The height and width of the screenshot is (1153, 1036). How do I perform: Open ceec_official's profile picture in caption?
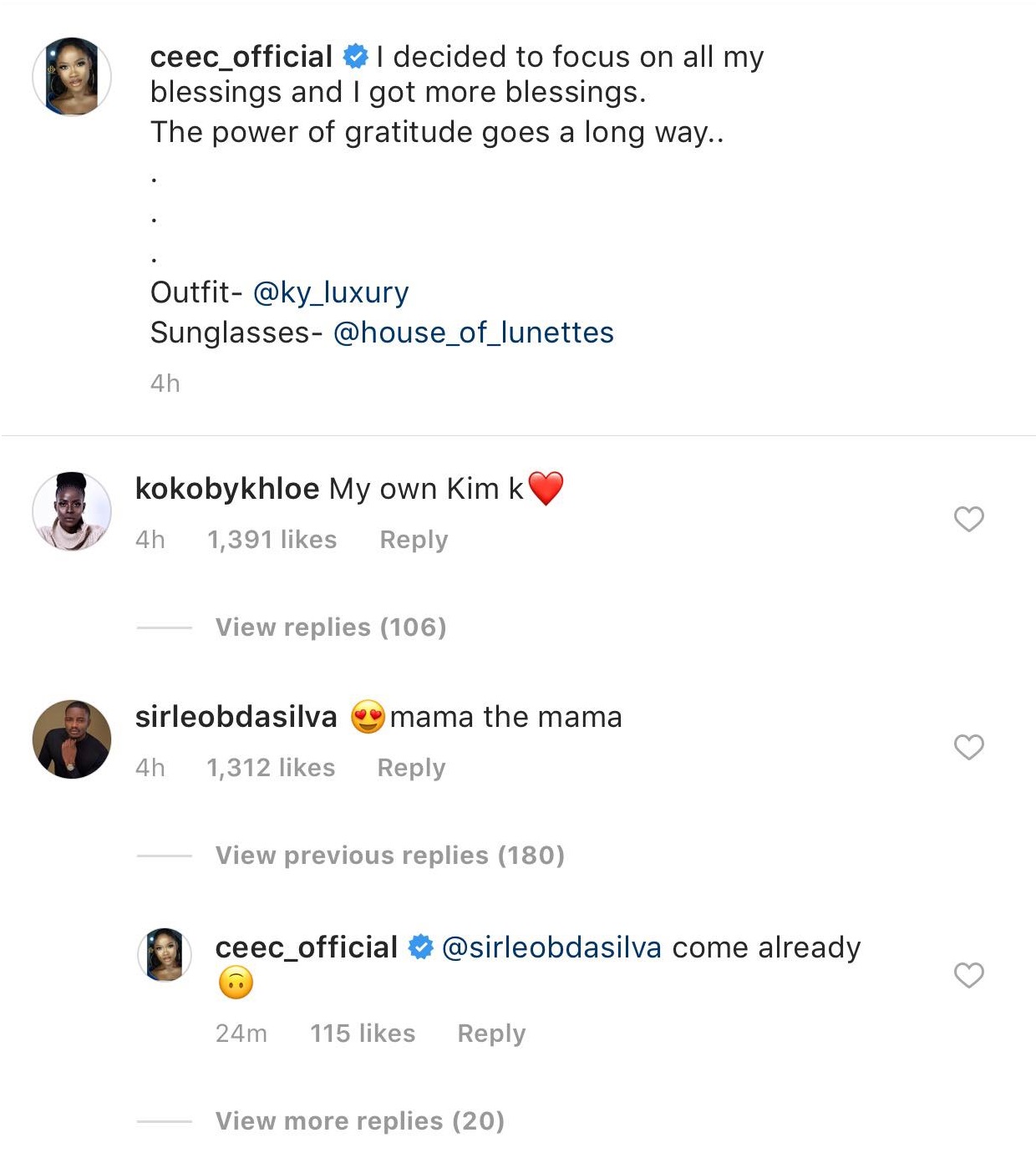coord(72,77)
